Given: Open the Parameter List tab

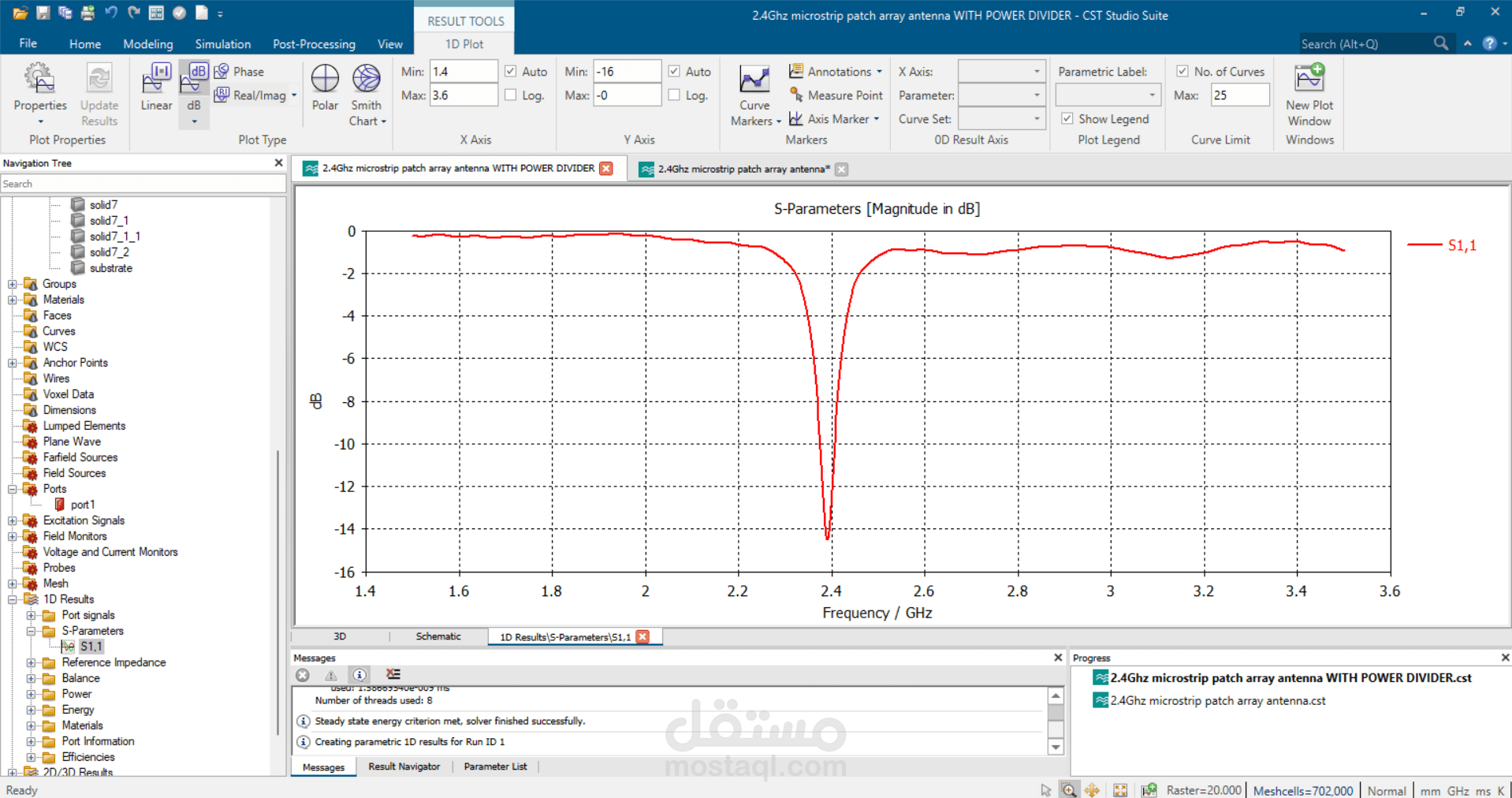Looking at the screenshot, I should (495, 766).
